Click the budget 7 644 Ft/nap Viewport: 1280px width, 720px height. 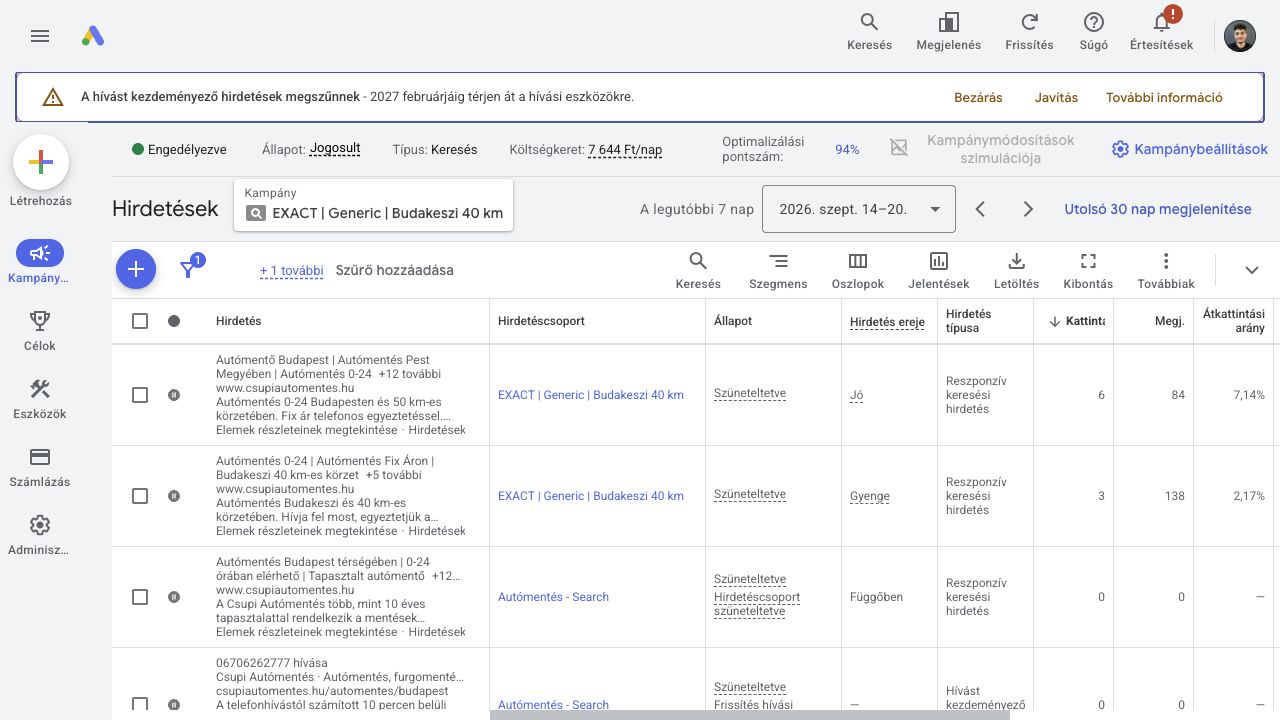(x=625, y=150)
